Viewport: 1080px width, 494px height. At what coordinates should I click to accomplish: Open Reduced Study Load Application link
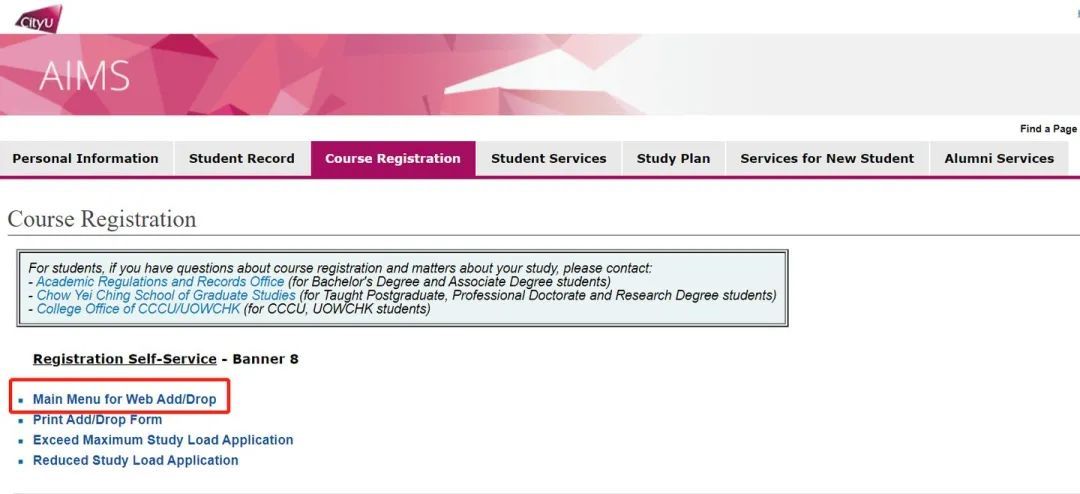pos(136,460)
